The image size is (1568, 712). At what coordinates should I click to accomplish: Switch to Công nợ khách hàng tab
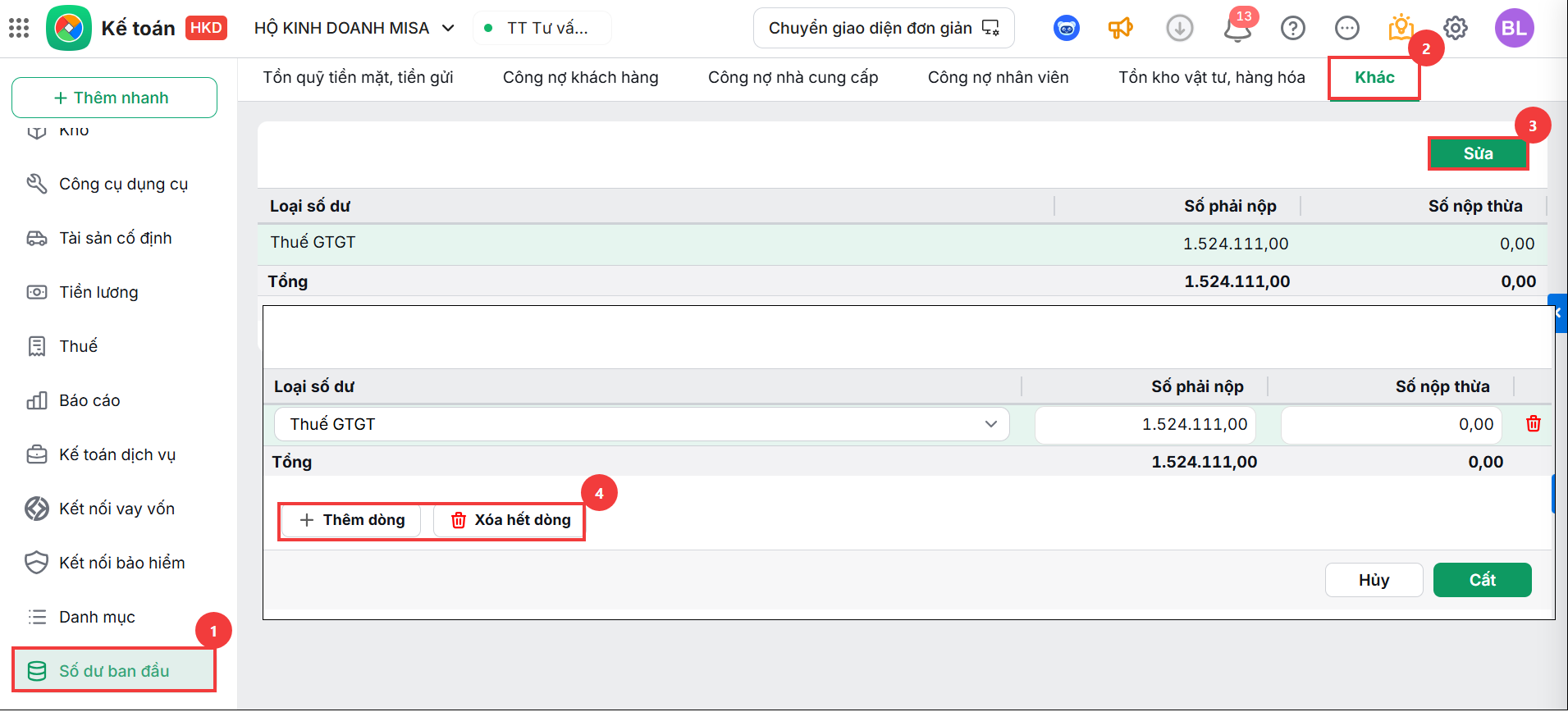click(x=581, y=78)
